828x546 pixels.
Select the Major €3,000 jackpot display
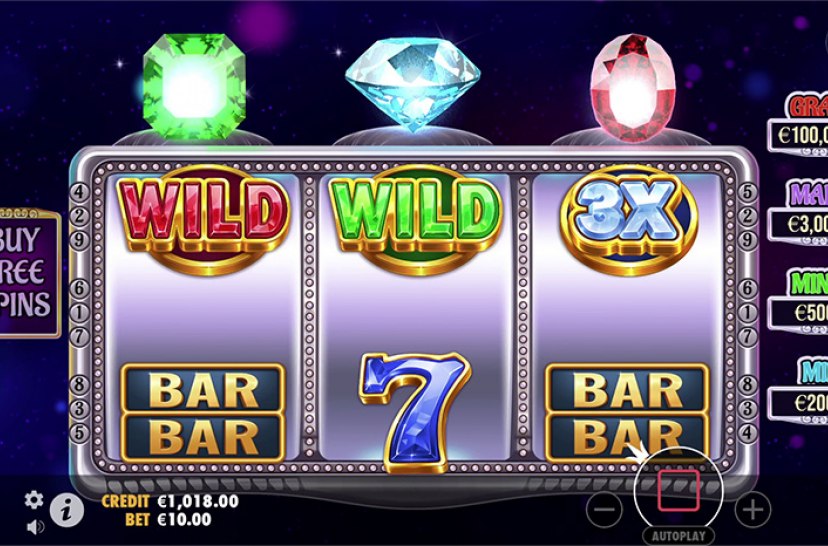tap(797, 212)
